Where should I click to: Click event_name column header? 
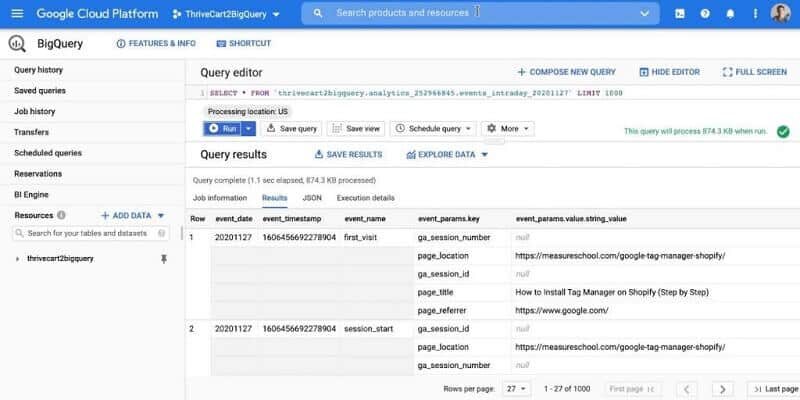[365, 219]
